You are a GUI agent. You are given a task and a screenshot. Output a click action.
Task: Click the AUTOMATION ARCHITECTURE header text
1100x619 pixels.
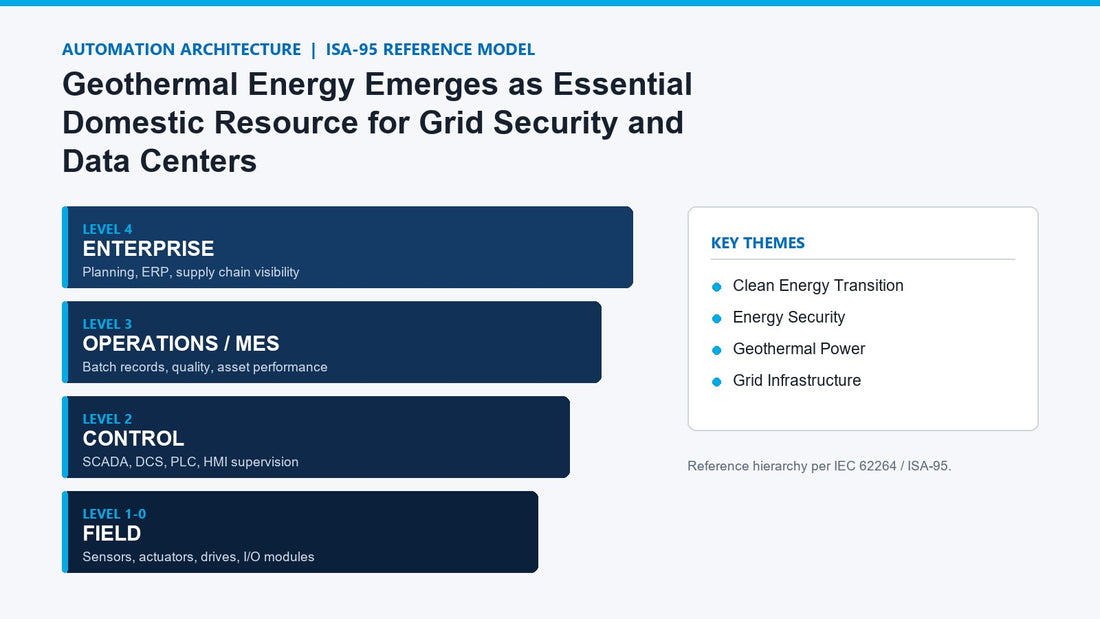coord(181,50)
